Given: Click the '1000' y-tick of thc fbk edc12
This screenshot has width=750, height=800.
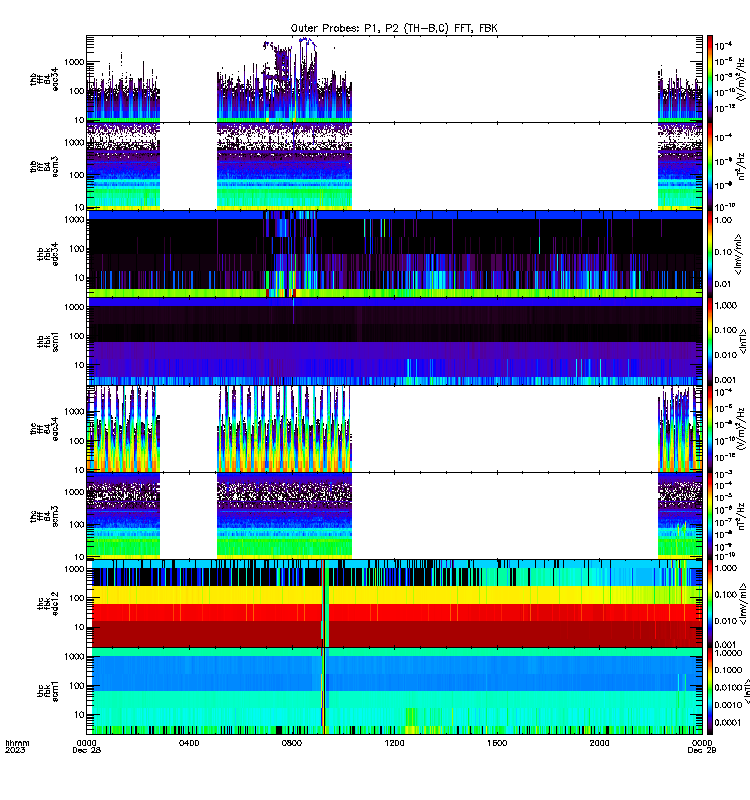Looking at the screenshot, I should (x=74, y=569).
